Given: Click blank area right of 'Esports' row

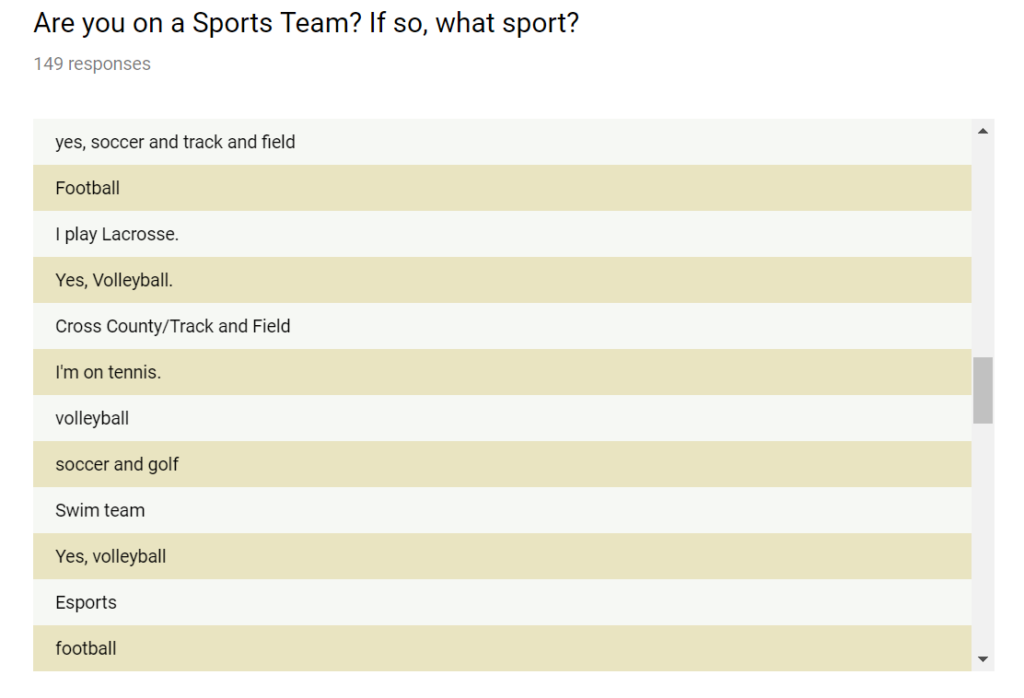Looking at the screenshot, I should (600, 602).
